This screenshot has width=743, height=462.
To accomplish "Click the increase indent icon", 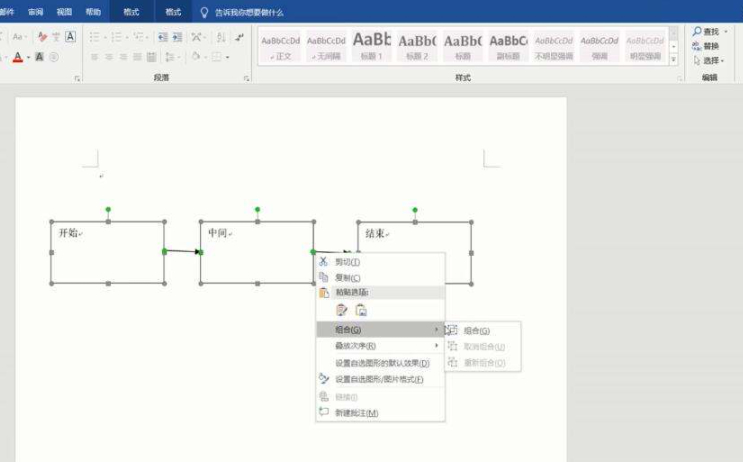I will click(x=178, y=37).
